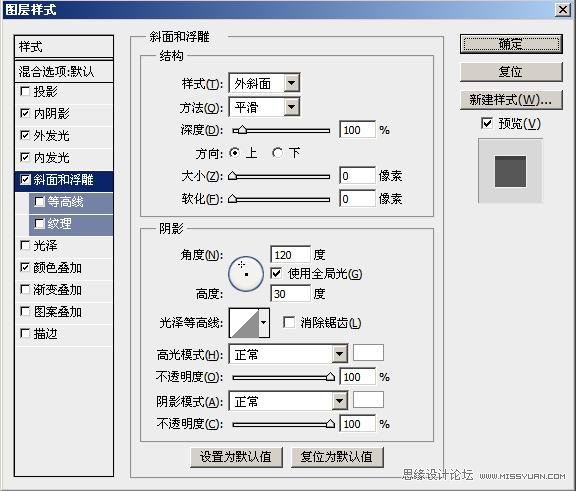Uncheck the 内阴影 inner shadow checkbox
This screenshot has height=491, width=576.
[25, 113]
